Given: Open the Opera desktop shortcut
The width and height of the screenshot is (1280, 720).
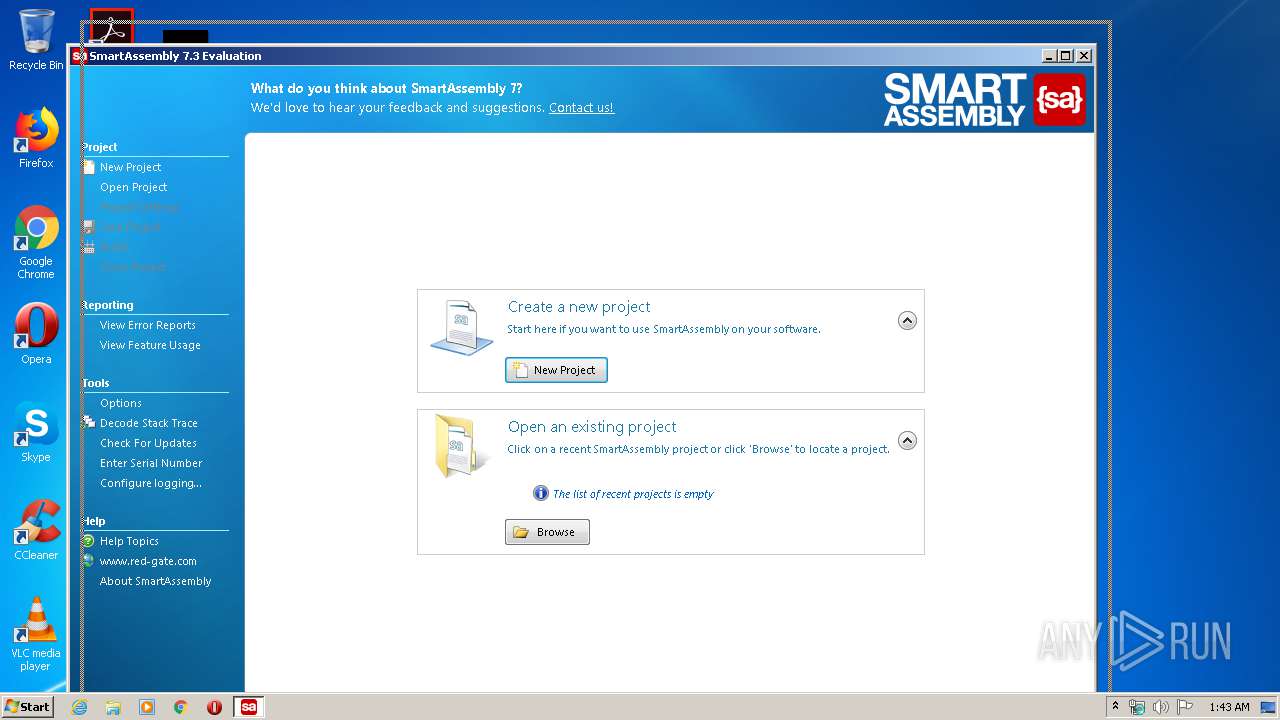Looking at the screenshot, I should tap(36, 334).
